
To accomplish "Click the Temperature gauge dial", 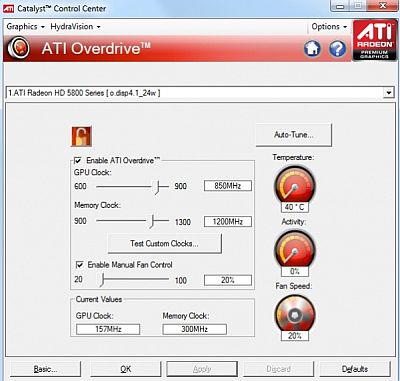I will 295,184.
